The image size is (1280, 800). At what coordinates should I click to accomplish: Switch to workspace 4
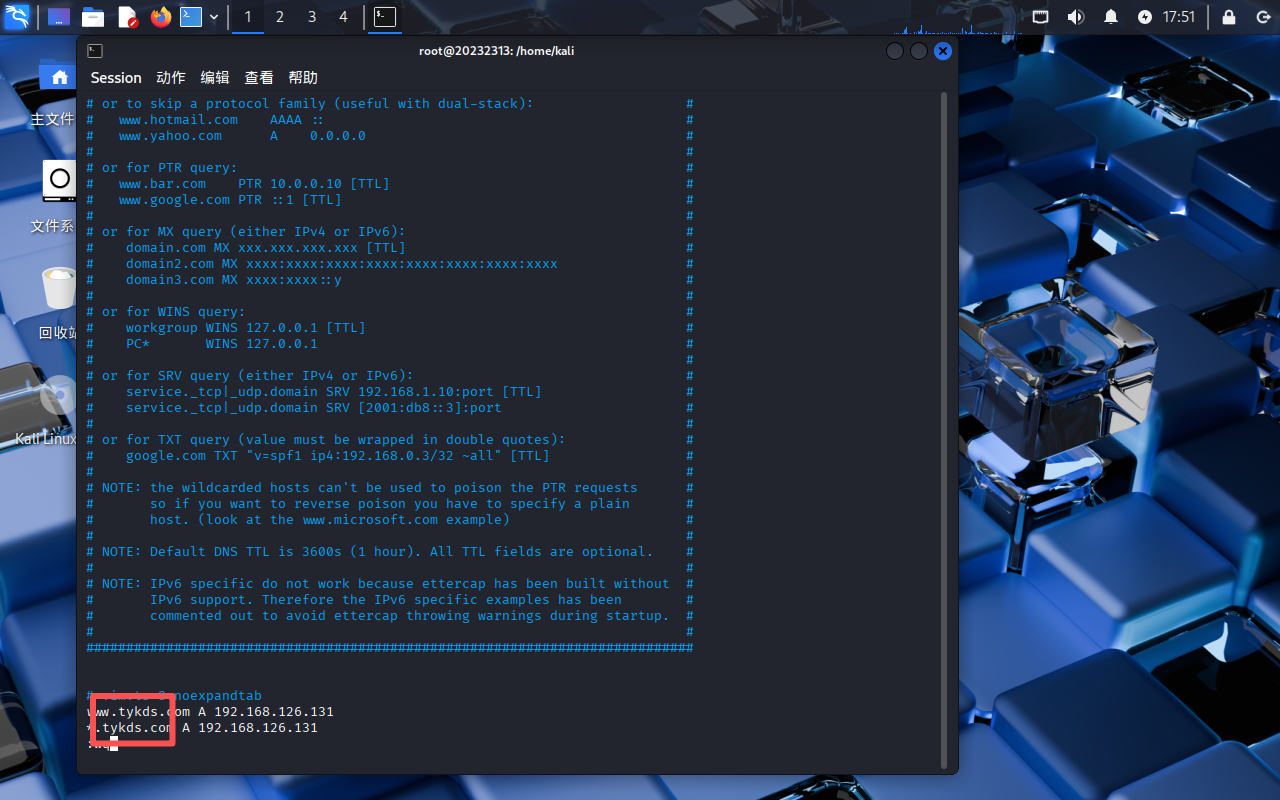tap(344, 17)
